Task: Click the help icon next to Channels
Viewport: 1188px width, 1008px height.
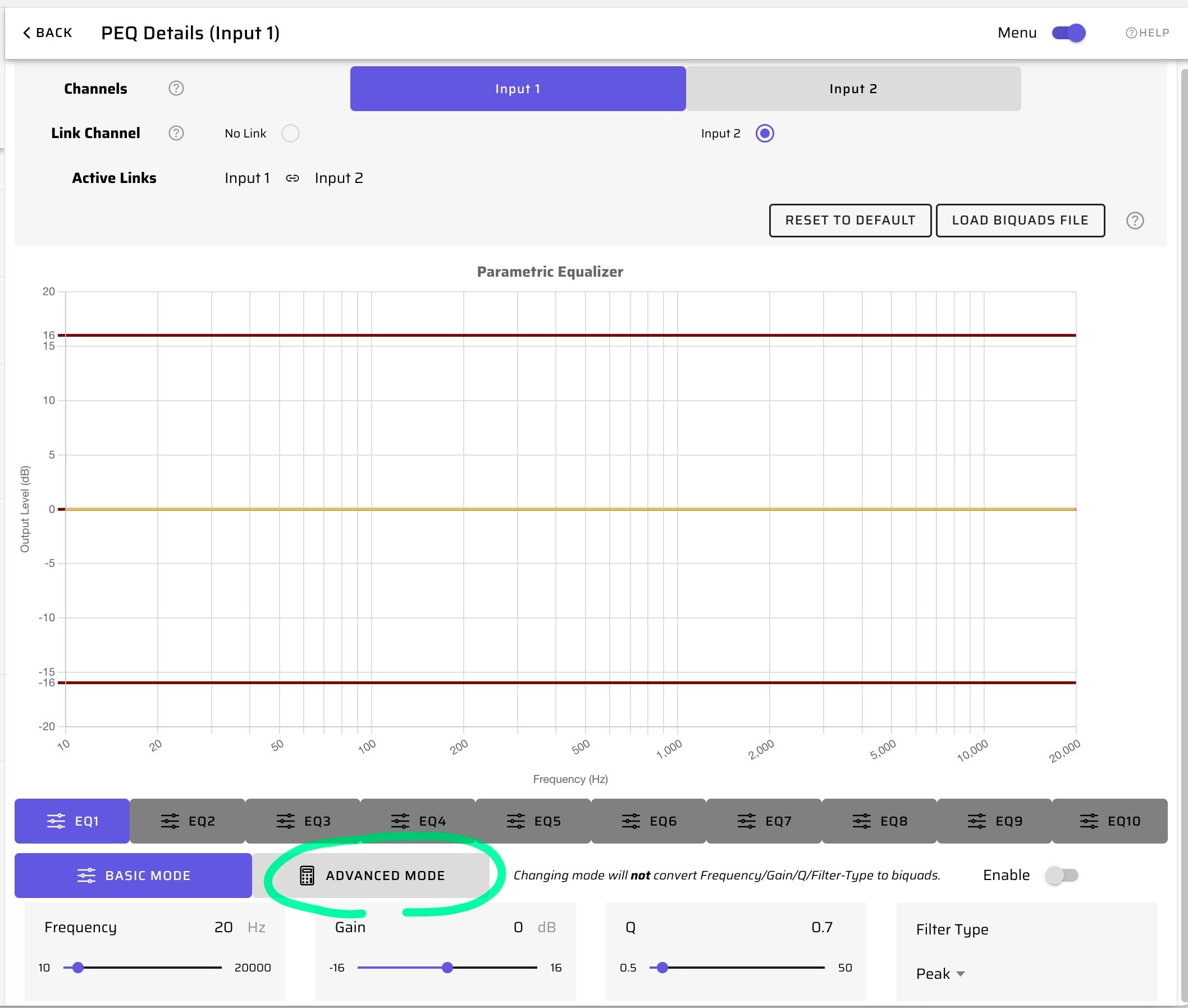Action: (x=176, y=89)
